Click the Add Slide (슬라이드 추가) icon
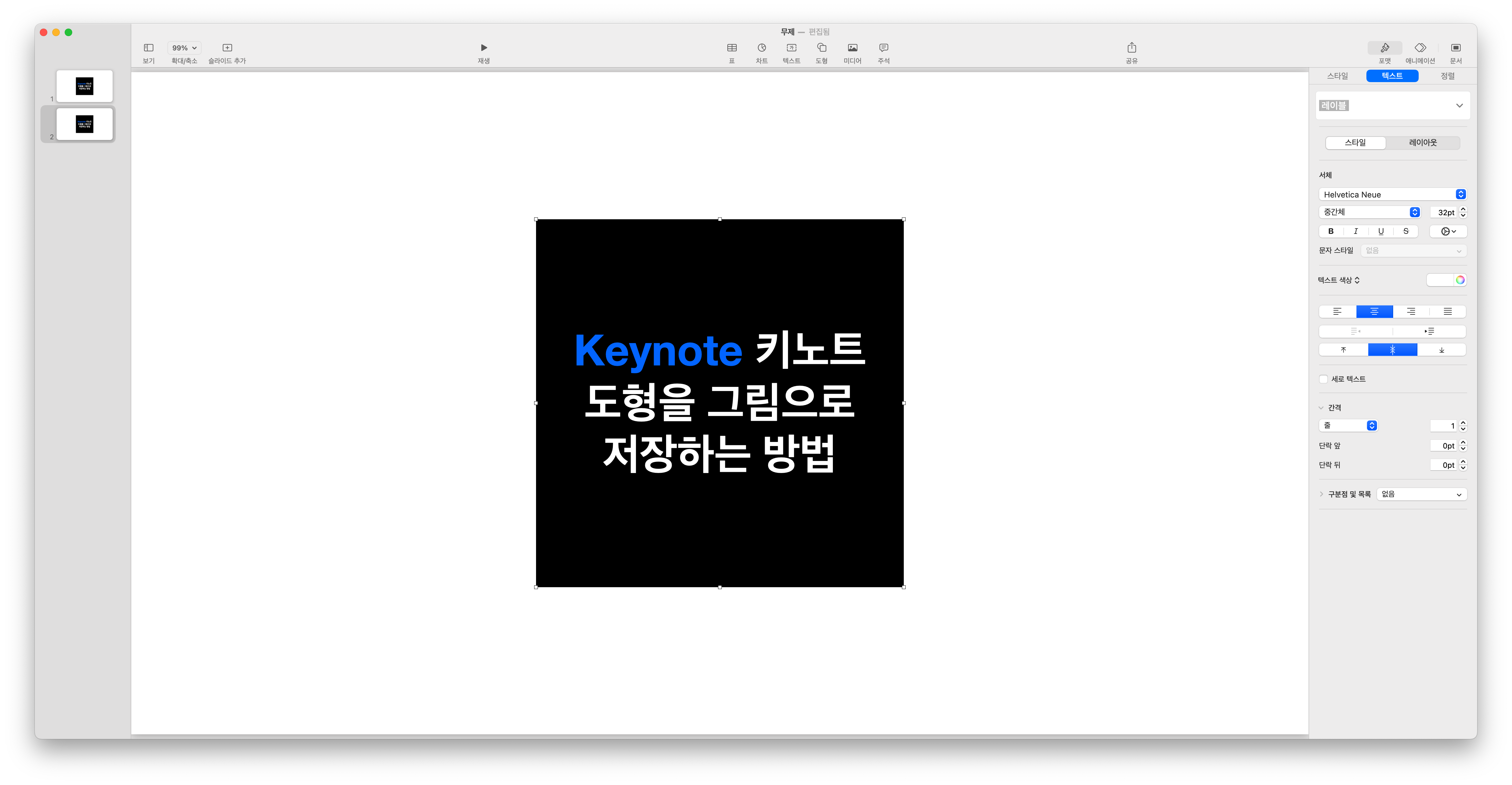The image size is (1512, 785). [x=227, y=48]
